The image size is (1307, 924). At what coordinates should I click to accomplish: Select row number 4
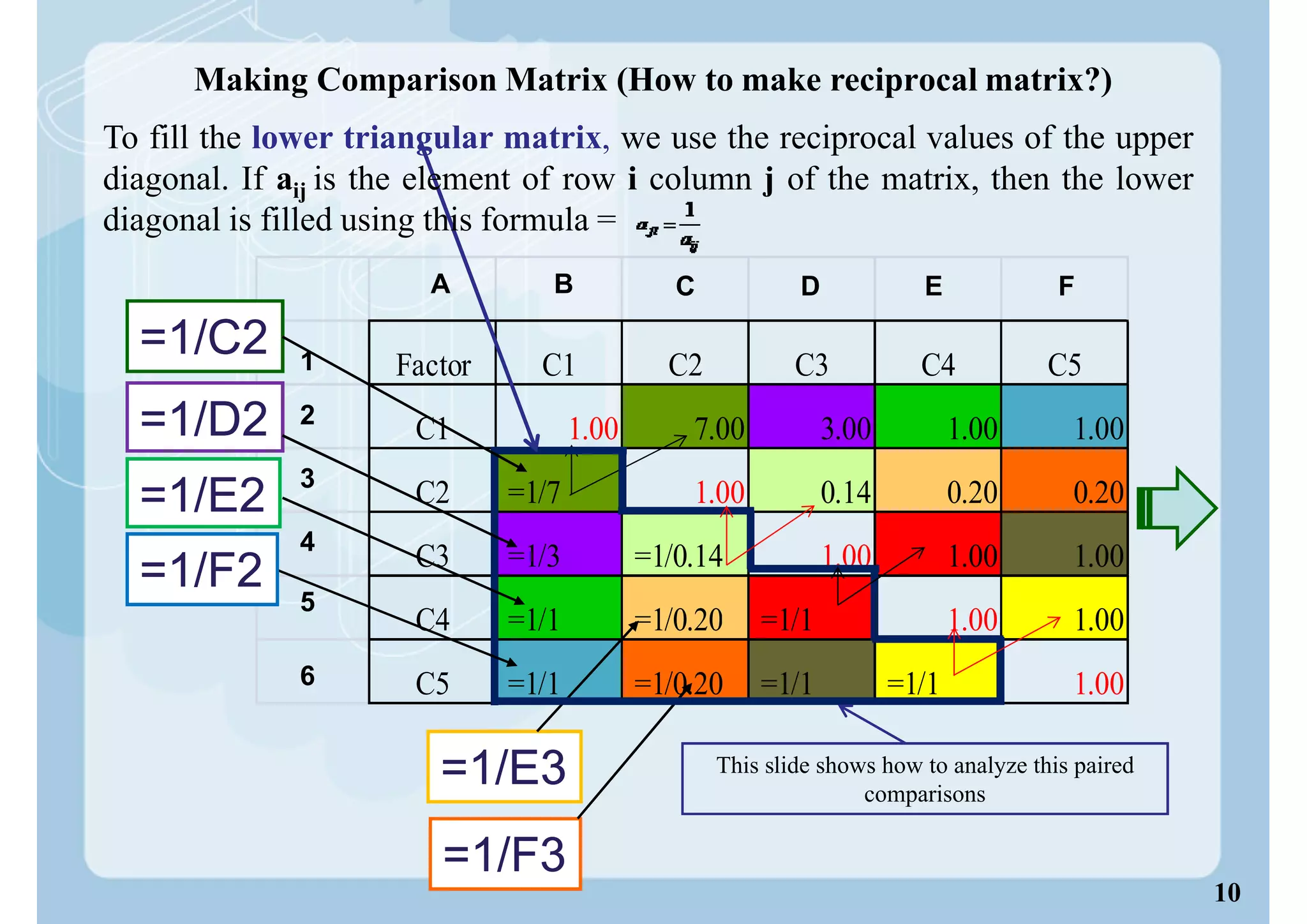(x=308, y=542)
